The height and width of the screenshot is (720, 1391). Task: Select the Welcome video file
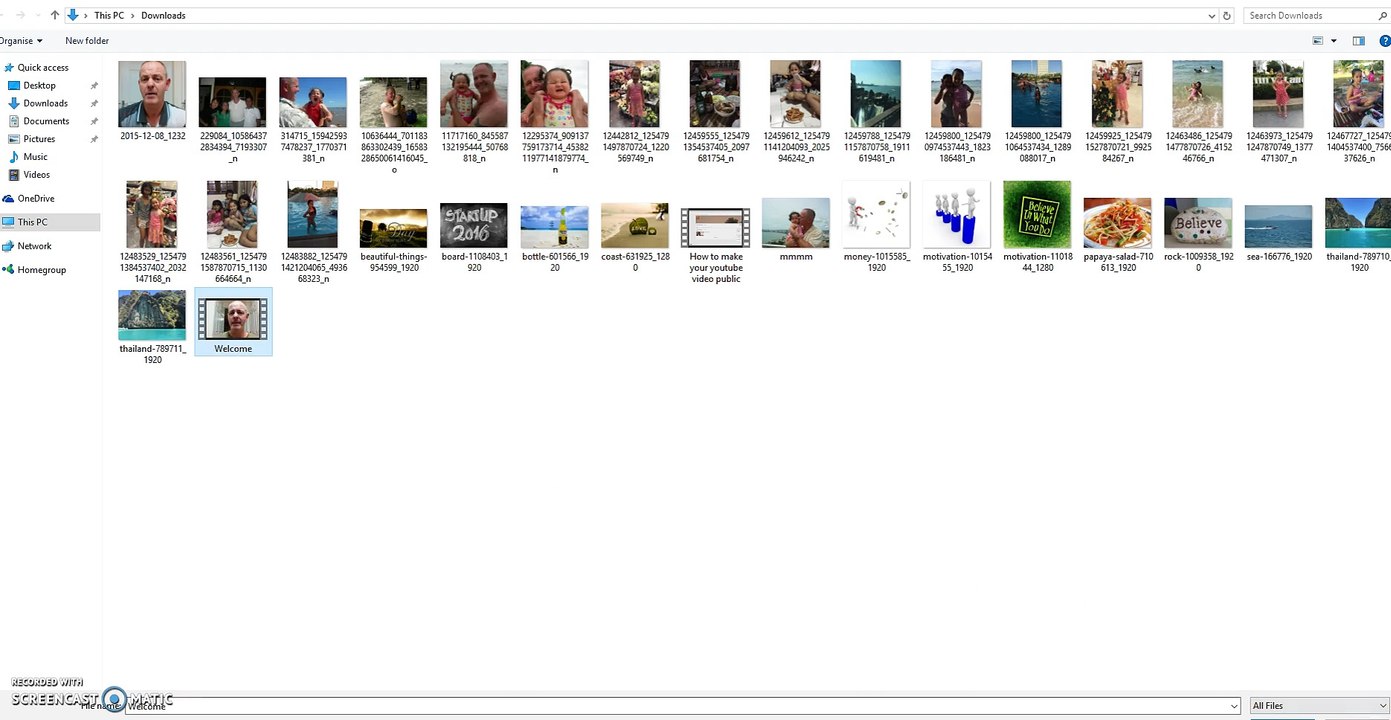click(233, 322)
